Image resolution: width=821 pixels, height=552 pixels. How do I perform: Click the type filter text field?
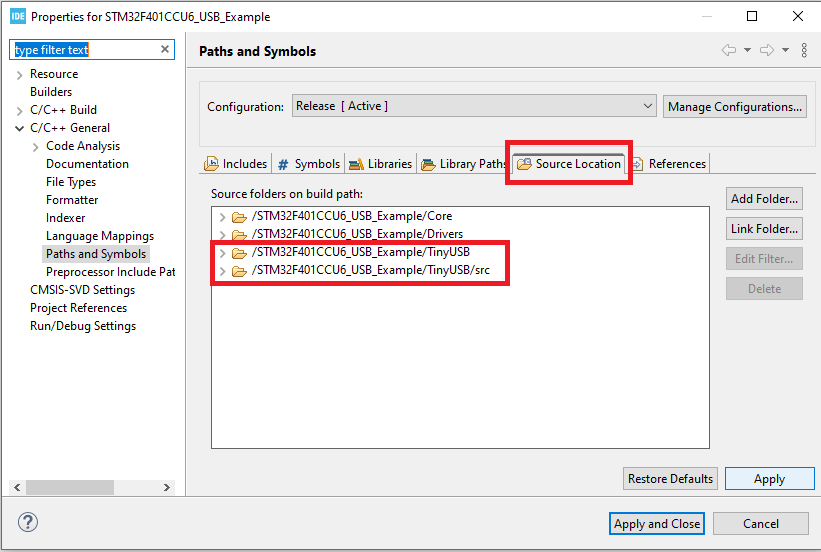[85, 50]
